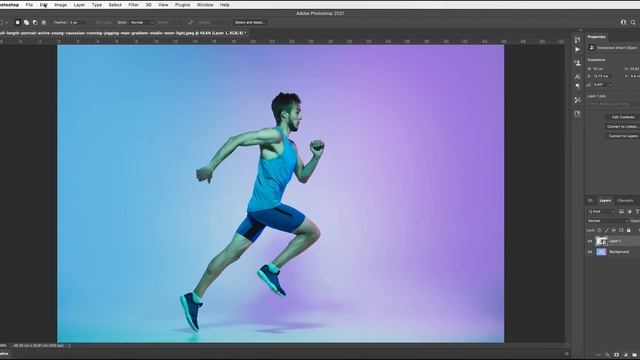Open the Layer menu
640x360 pixels.
[x=79, y=5]
